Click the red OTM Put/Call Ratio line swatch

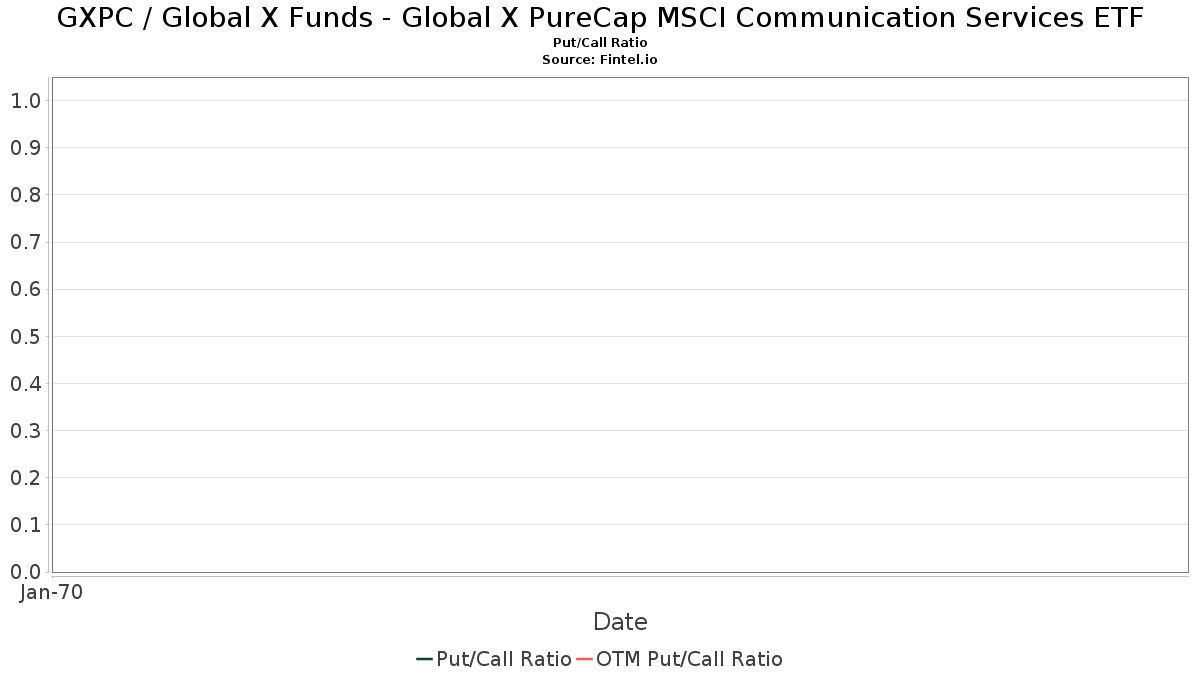[x=584, y=659]
